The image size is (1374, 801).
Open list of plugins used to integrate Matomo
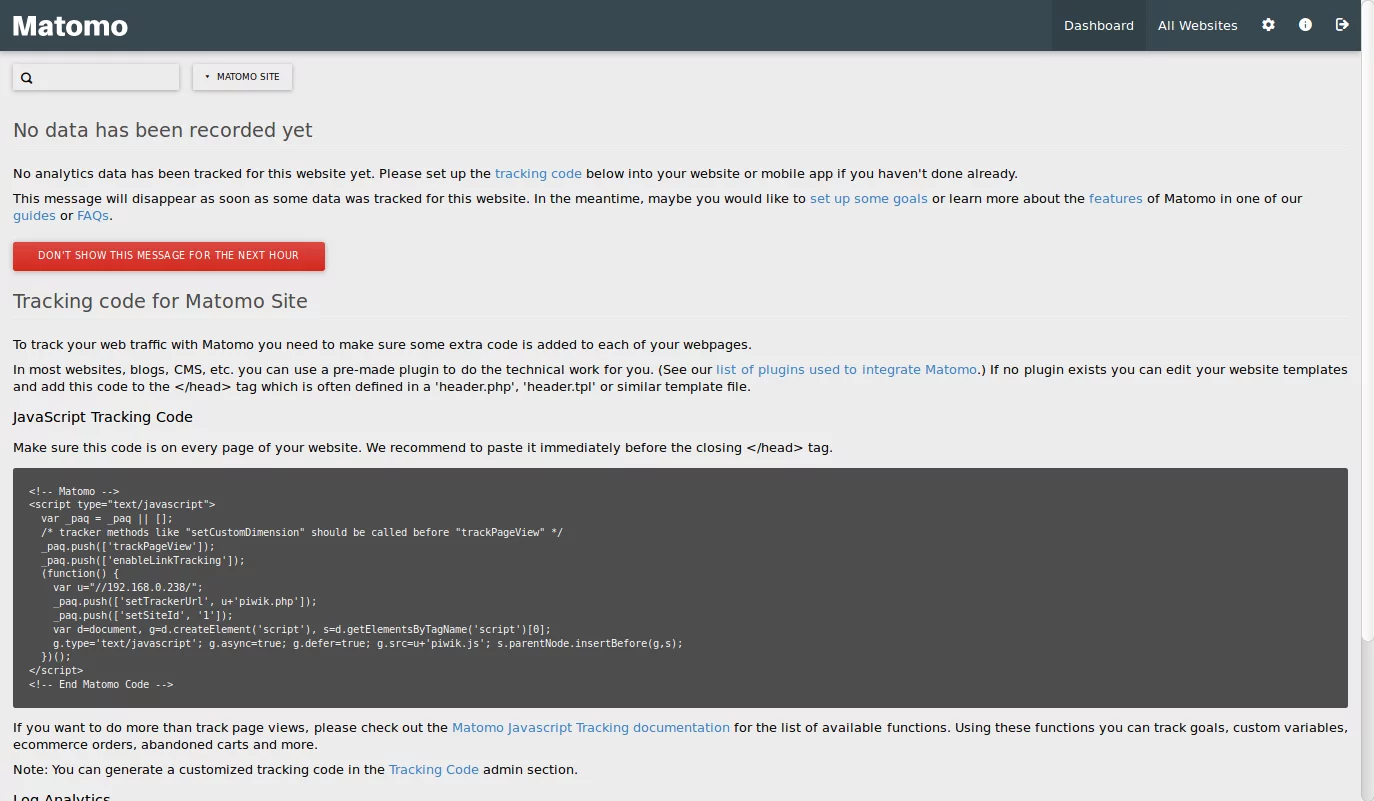[x=846, y=370]
